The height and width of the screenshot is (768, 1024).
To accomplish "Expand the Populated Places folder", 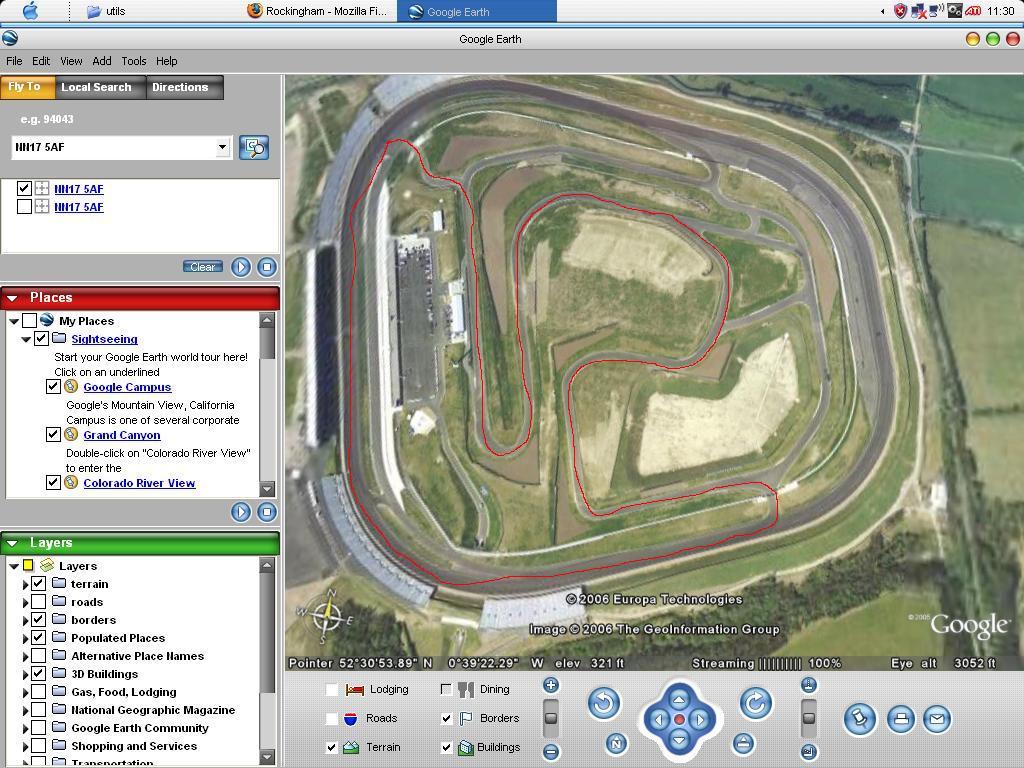I will (25, 639).
